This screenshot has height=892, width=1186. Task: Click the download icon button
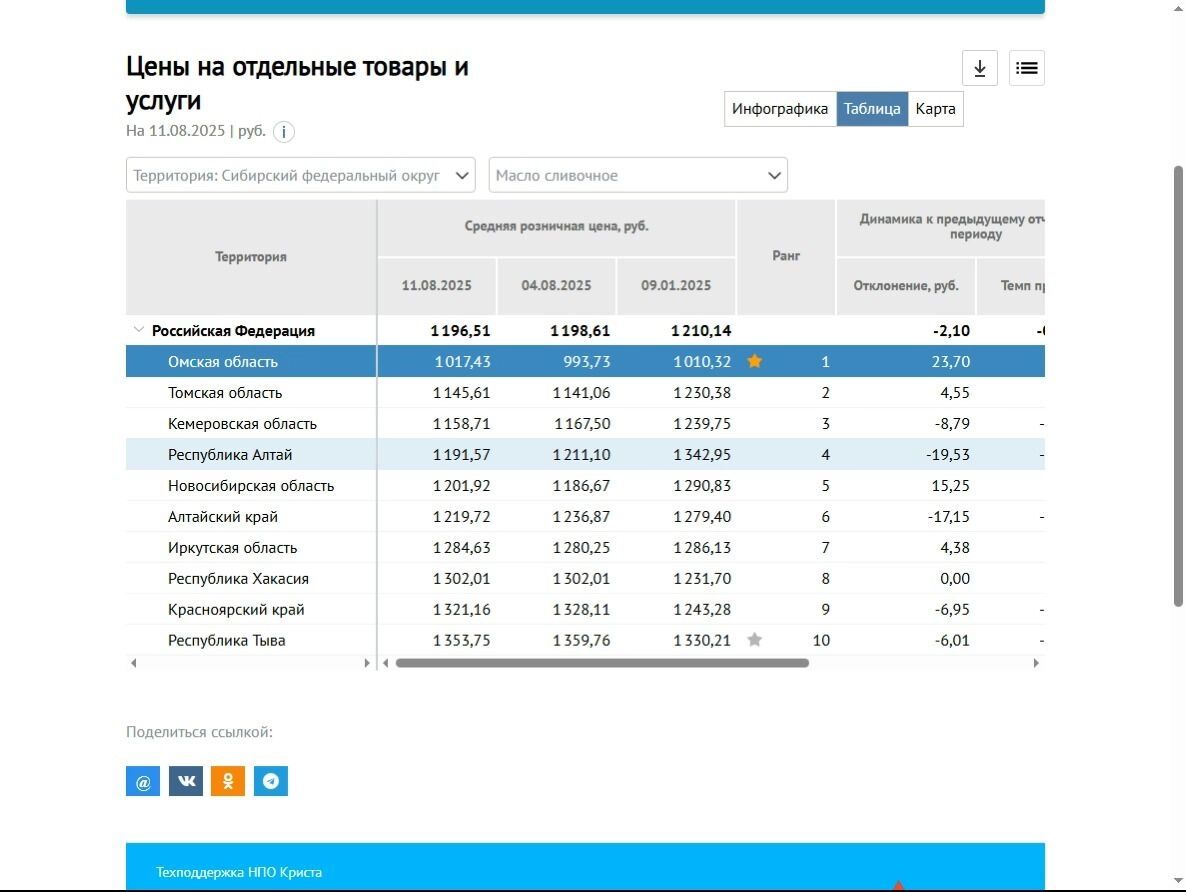point(980,68)
